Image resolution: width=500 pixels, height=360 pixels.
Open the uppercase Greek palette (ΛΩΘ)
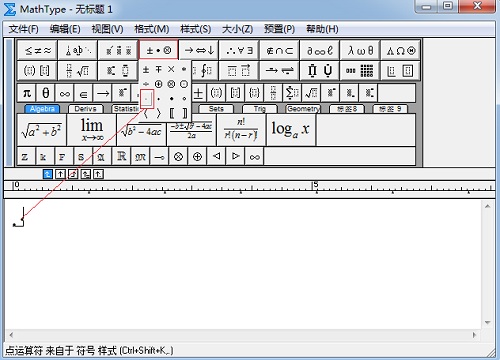[x=401, y=50]
